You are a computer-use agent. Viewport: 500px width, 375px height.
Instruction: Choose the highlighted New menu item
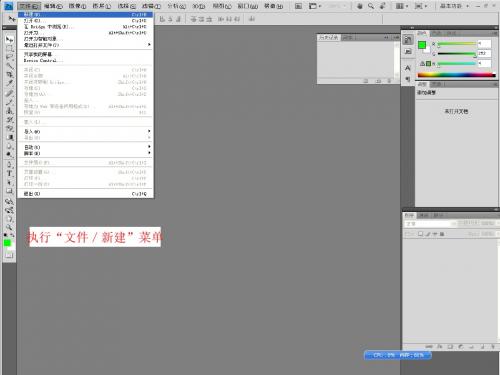tap(86, 15)
